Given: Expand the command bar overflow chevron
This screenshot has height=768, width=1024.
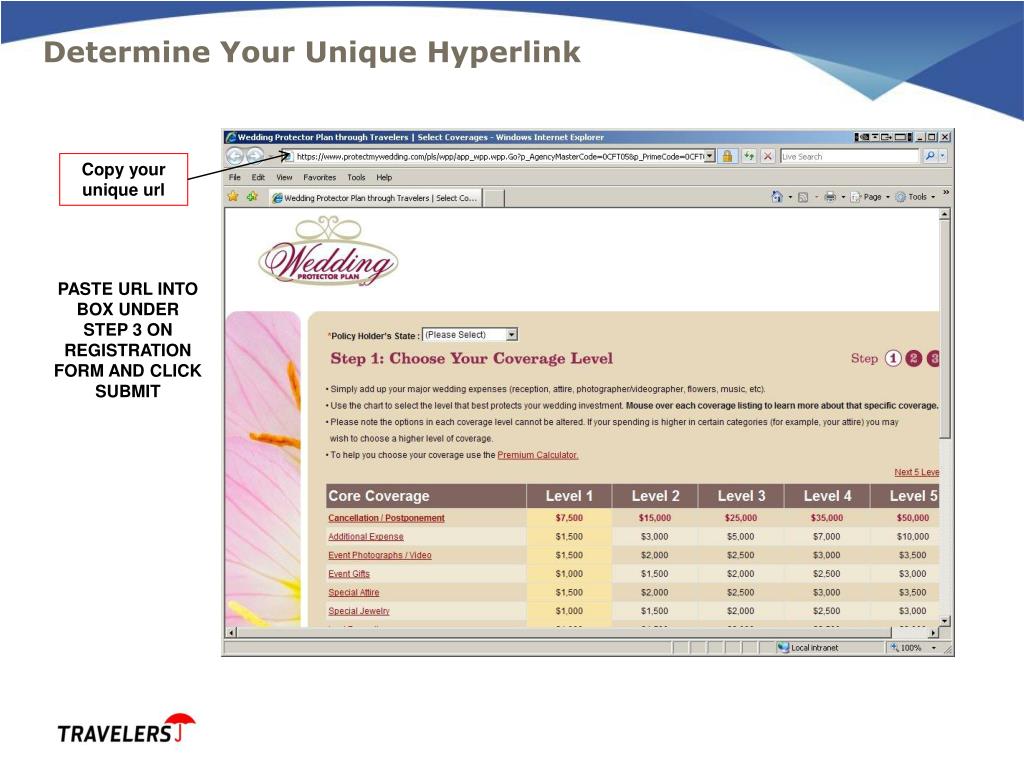Looking at the screenshot, I should pos(946,193).
